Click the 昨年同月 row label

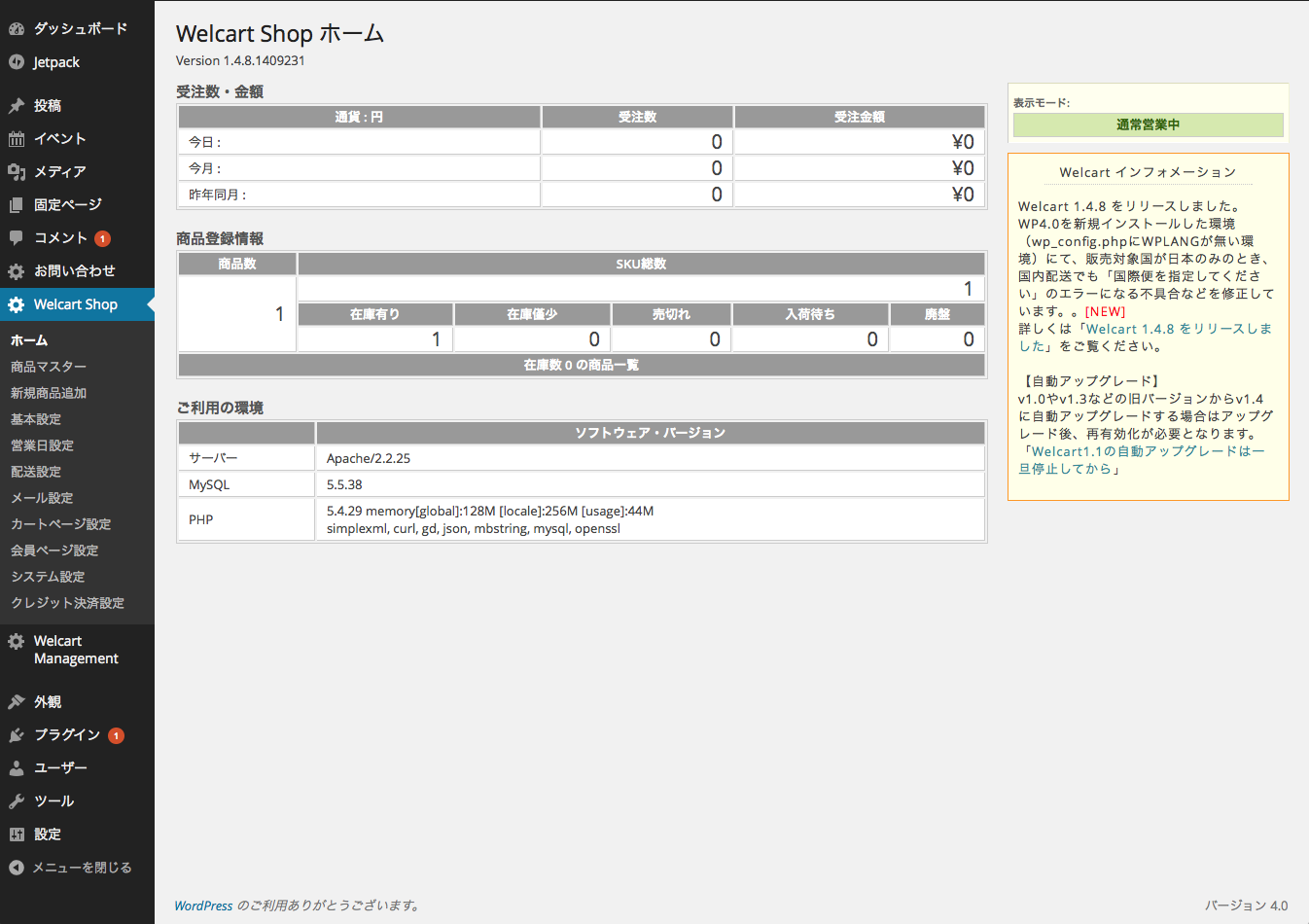(x=218, y=195)
